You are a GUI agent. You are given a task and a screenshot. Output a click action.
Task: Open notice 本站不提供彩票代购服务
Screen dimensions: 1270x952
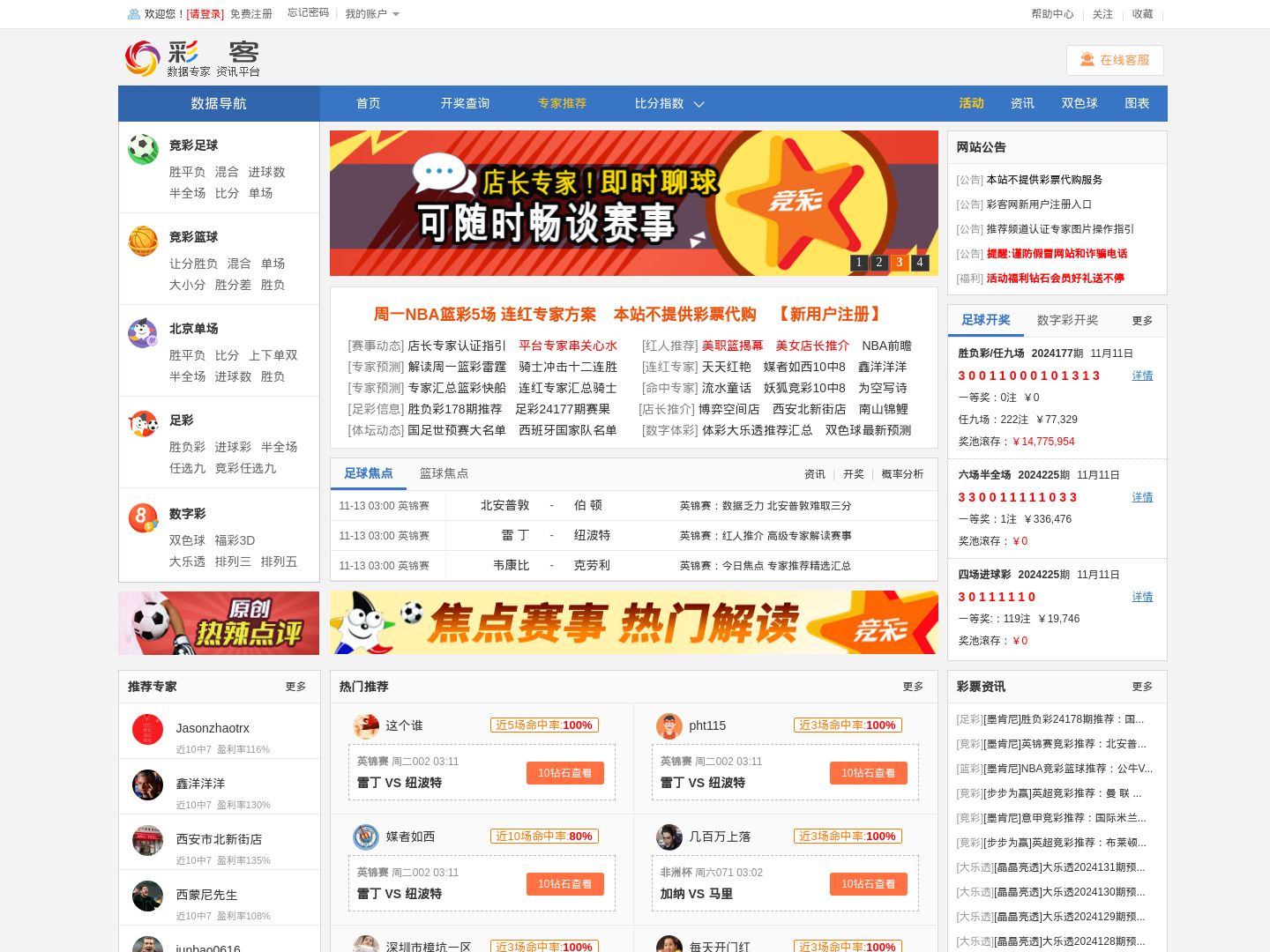[x=1044, y=180]
